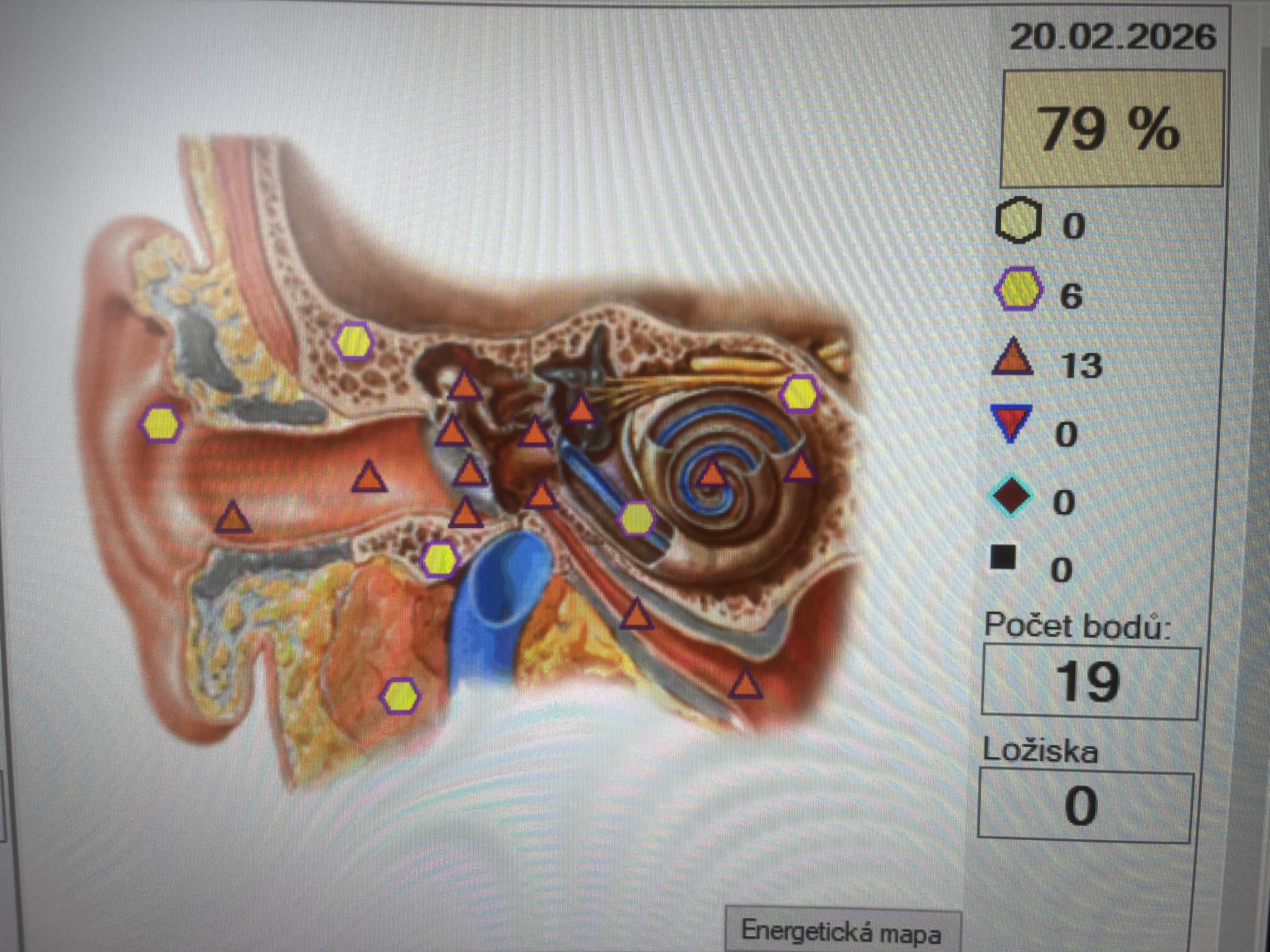Click the dark diamond legend icon
The image size is (1270, 952).
click(x=1011, y=496)
